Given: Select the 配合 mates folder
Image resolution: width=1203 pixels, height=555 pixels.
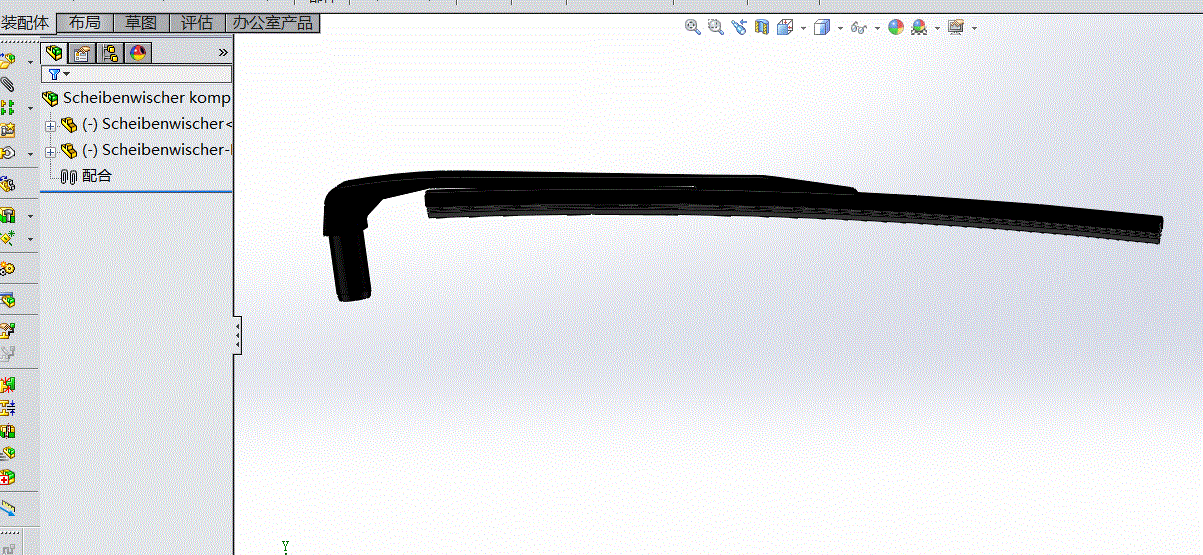Looking at the screenshot, I should [x=86, y=176].
